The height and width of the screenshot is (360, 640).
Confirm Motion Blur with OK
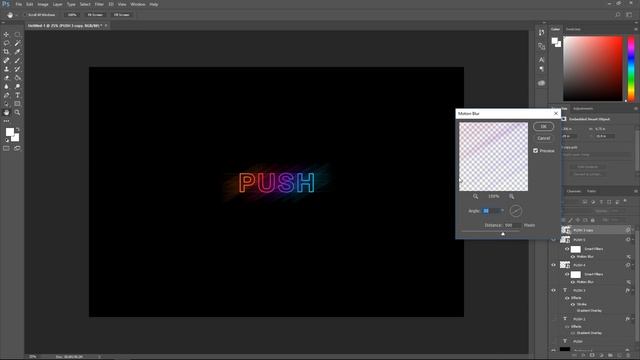tap(543, 127)
